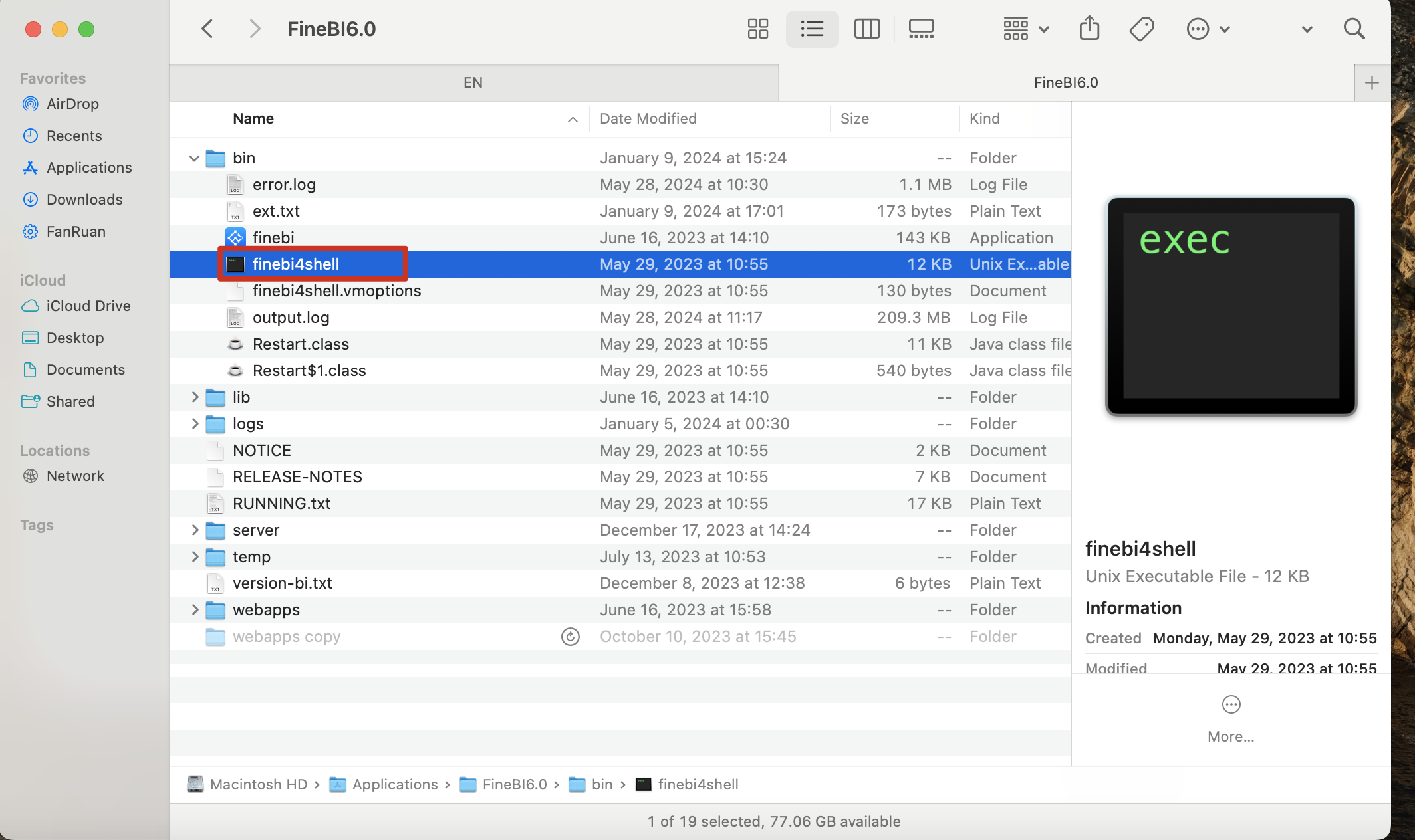Image resolution: width=1415 pixels, height=840 pixels.
Task: Toggle the Name column sort order
Action: (x=253, y=118)
